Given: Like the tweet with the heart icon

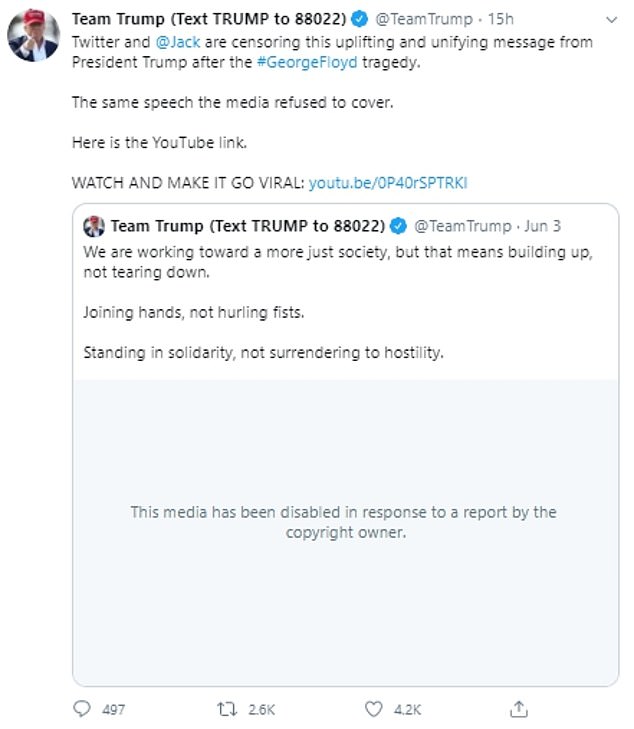Looking at the screenshot, I should pos(373,709).
